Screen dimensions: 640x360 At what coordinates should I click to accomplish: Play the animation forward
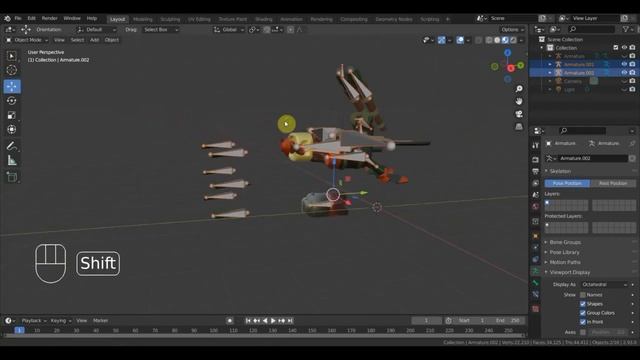point(273,321)
